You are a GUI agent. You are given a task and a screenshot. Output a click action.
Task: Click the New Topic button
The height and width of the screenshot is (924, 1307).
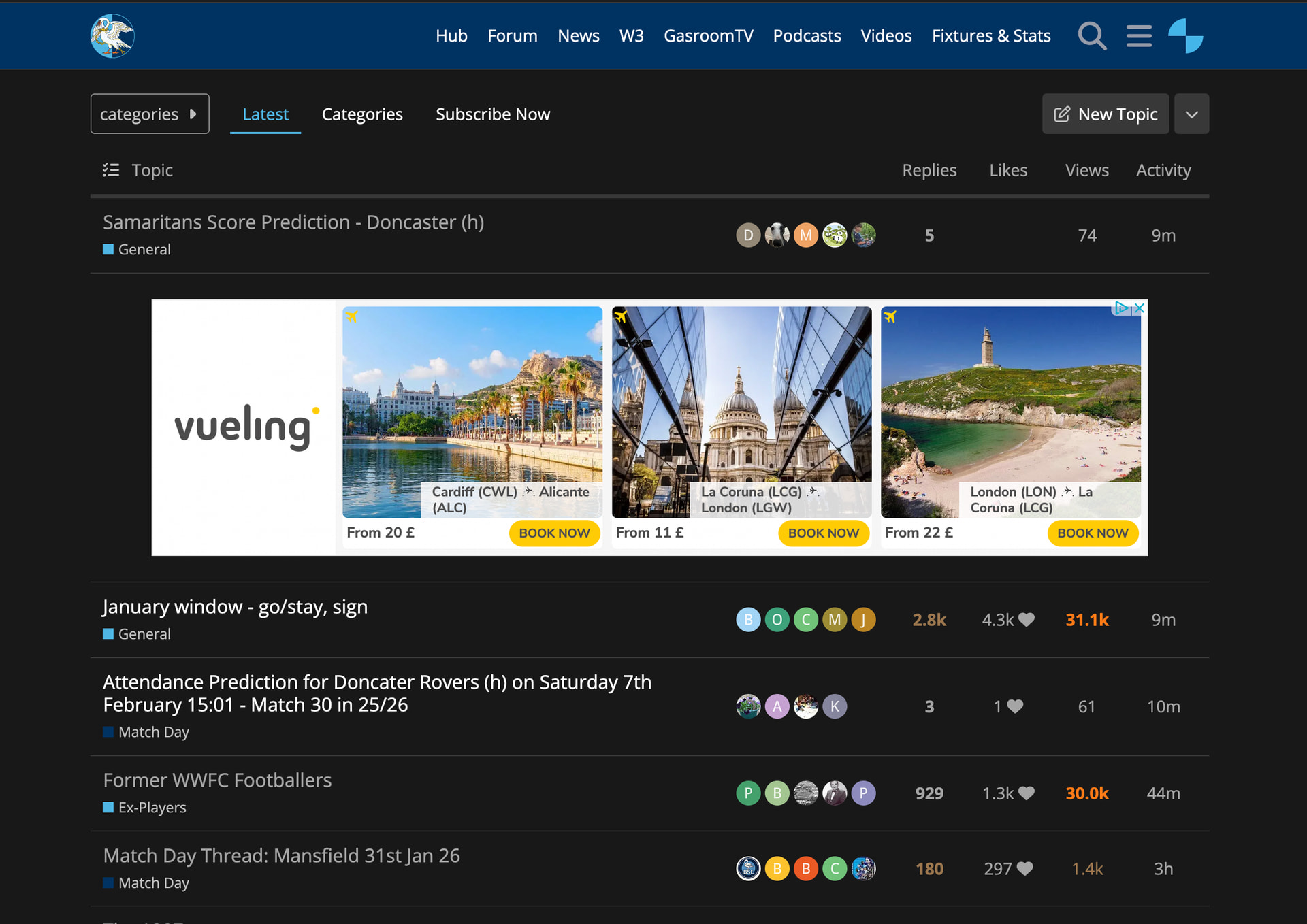point(1105,114)
